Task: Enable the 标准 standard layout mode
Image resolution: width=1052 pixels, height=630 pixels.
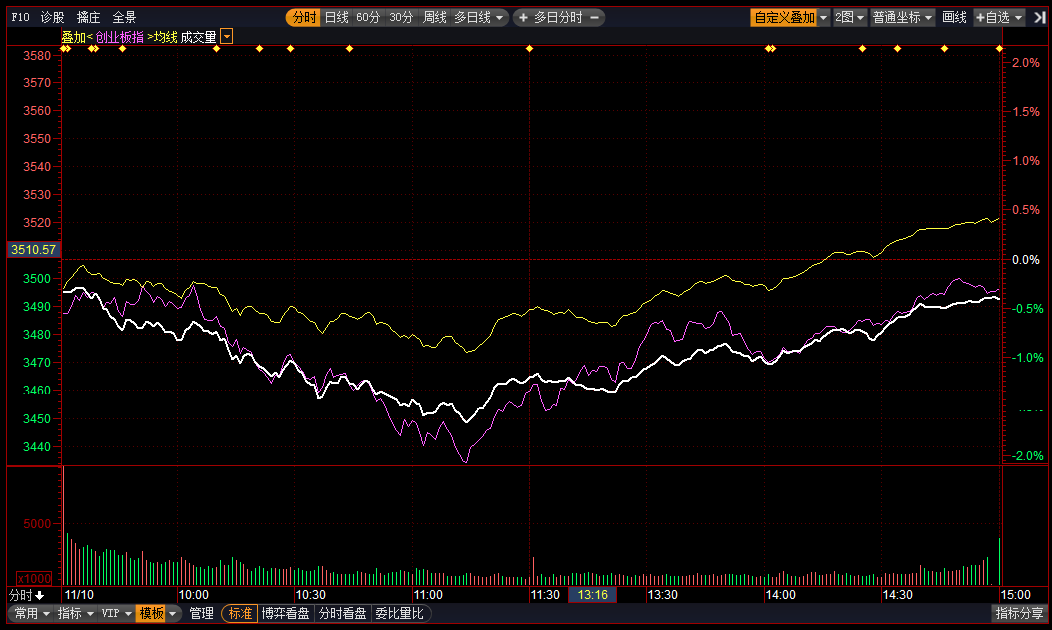Action: [239, 613]
